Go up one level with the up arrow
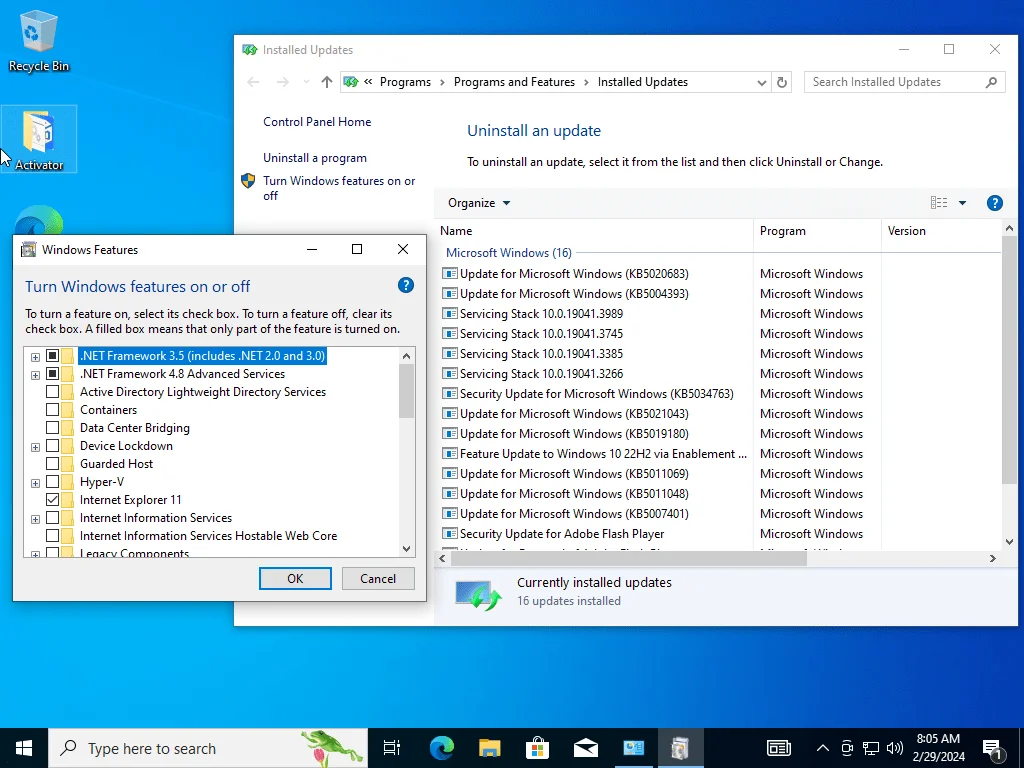This screenshot has width=1024, height=768. (327, 82)
